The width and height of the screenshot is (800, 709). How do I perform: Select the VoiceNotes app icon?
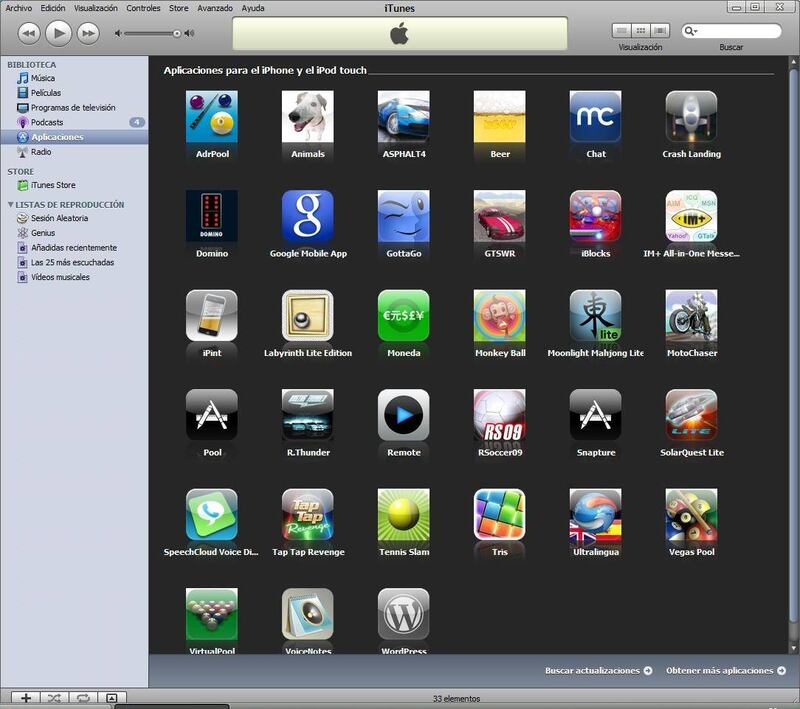(x=308, y=614)
